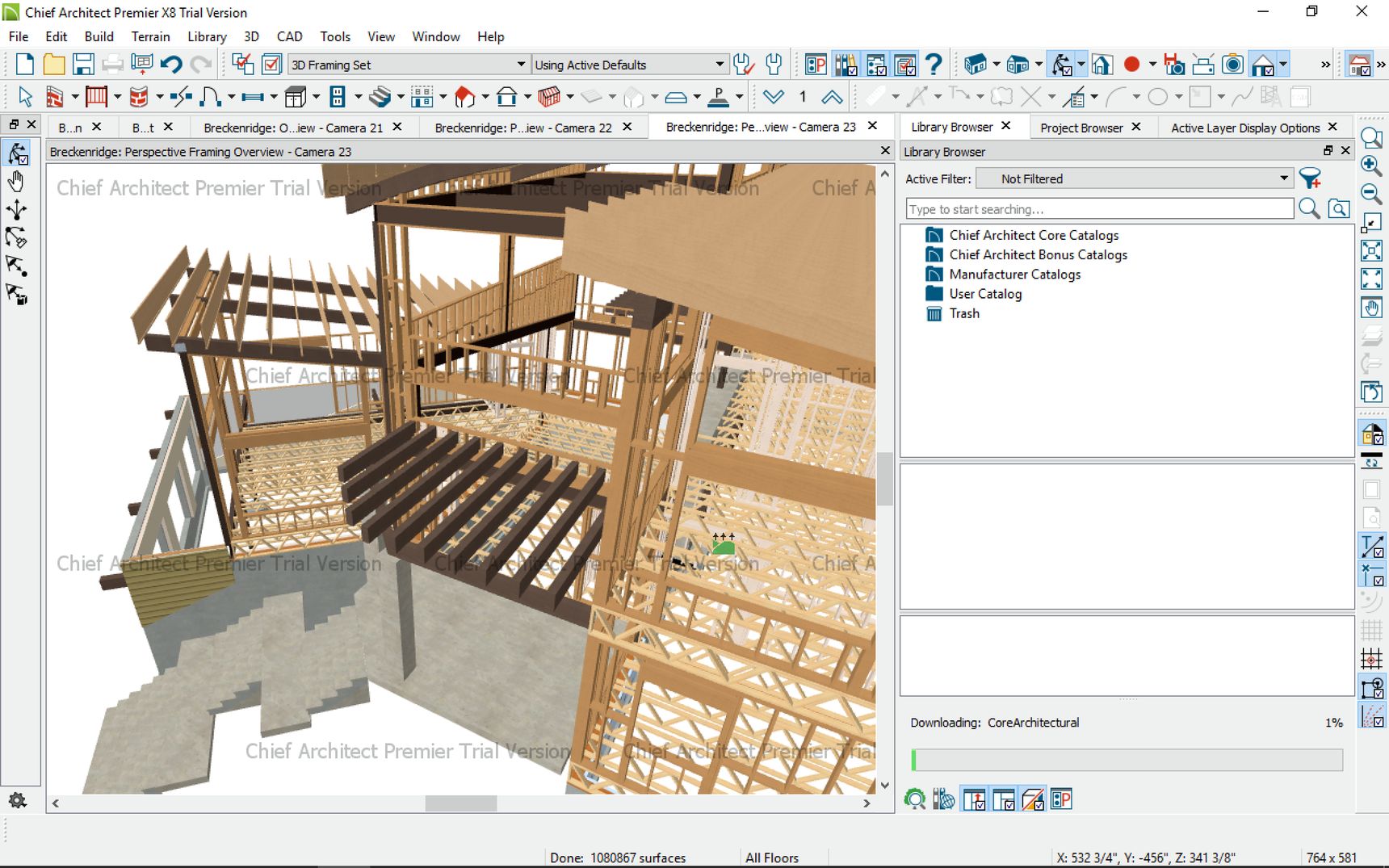Open the Active Filter Not Filtered dropdown
1389x868 pixels.
1135,178
